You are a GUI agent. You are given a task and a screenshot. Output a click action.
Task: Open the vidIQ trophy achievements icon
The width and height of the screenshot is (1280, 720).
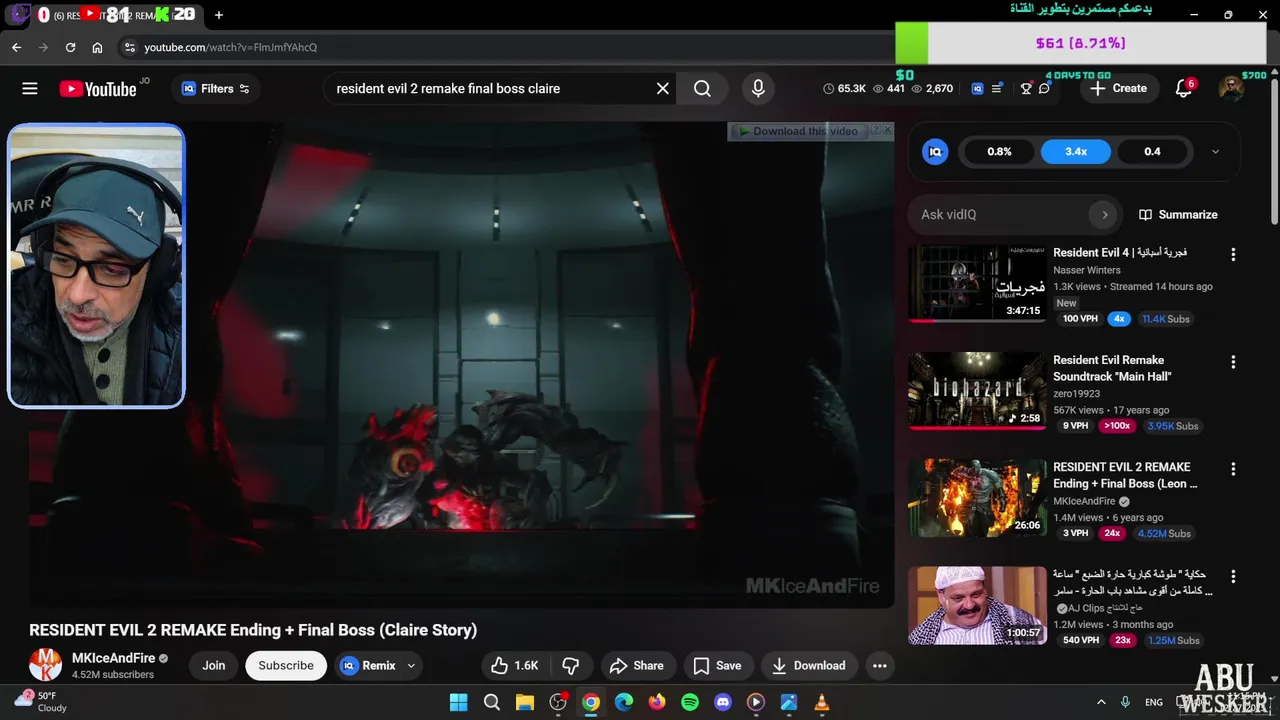point(1026,89)
